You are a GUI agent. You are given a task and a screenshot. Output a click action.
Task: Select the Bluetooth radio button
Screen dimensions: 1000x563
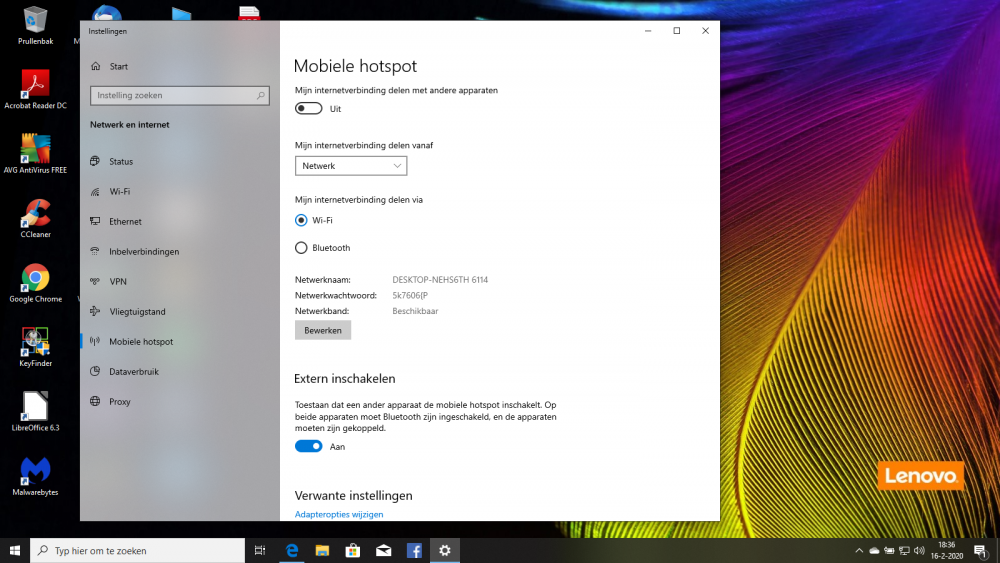pyautogui.click(x=301, y=248)
